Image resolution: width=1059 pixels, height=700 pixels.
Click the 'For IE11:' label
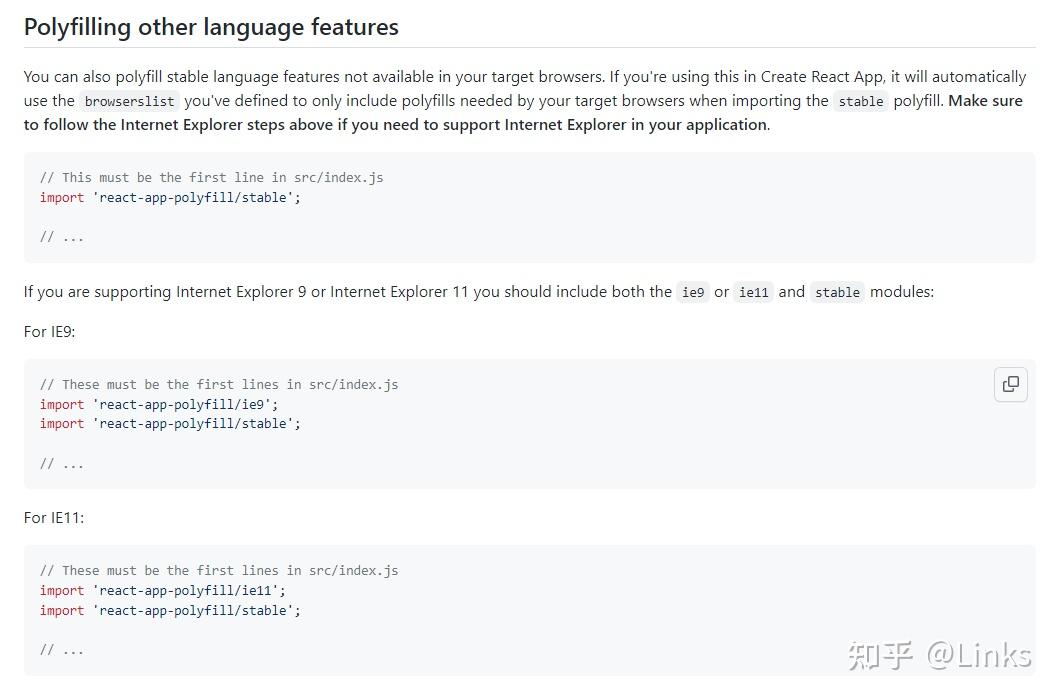coord(54,517)
